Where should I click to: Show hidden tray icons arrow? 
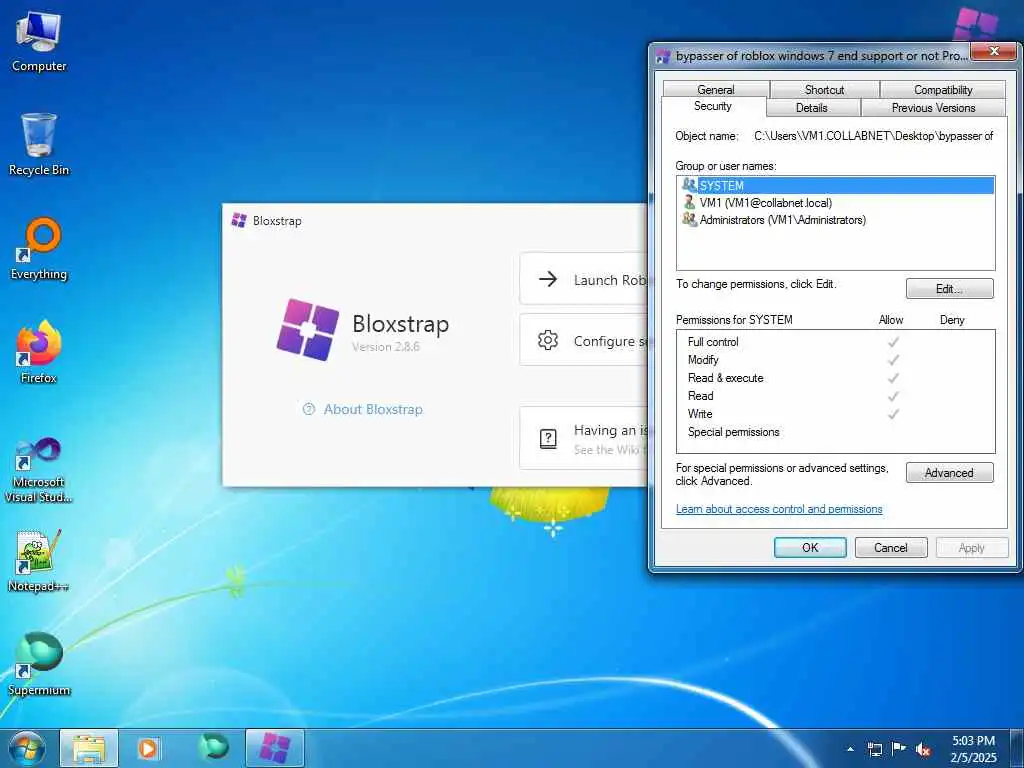[850, 749]
